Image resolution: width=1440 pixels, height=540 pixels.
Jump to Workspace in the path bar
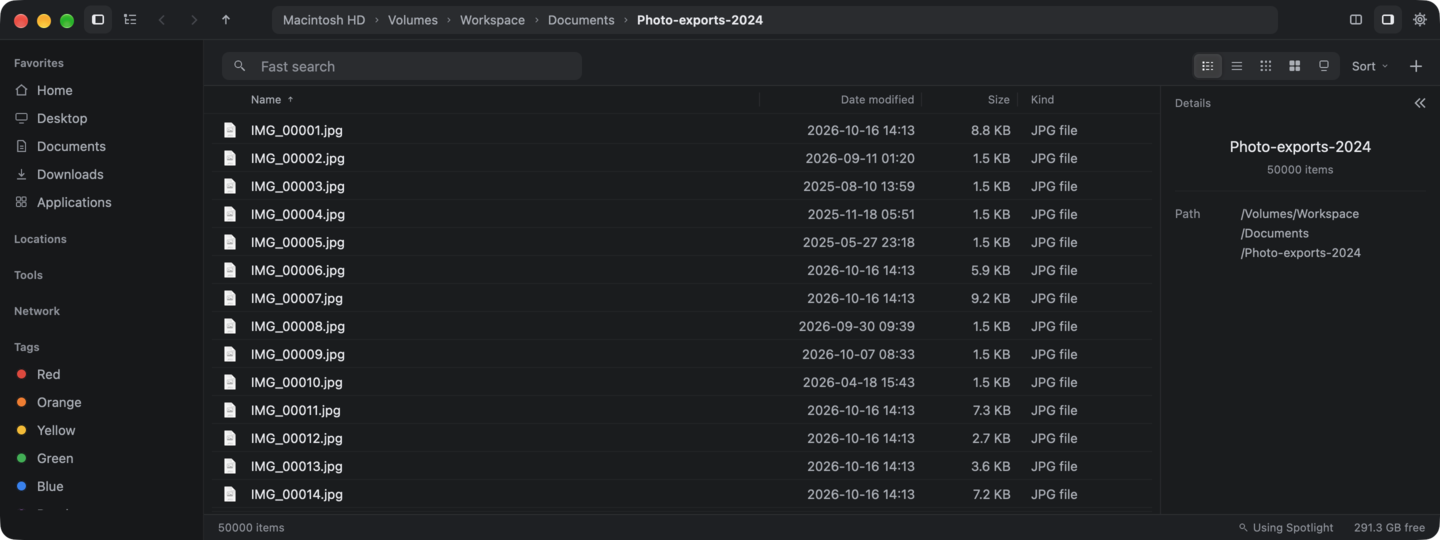coord(492,20)
